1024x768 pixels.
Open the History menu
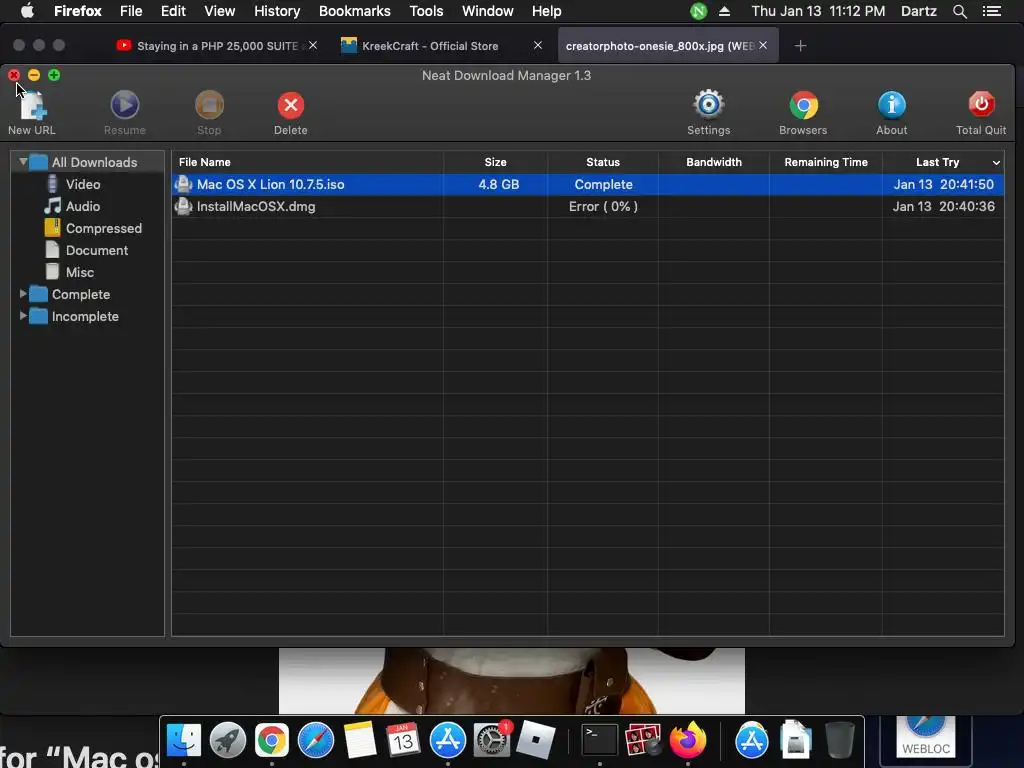pos(277,11)
